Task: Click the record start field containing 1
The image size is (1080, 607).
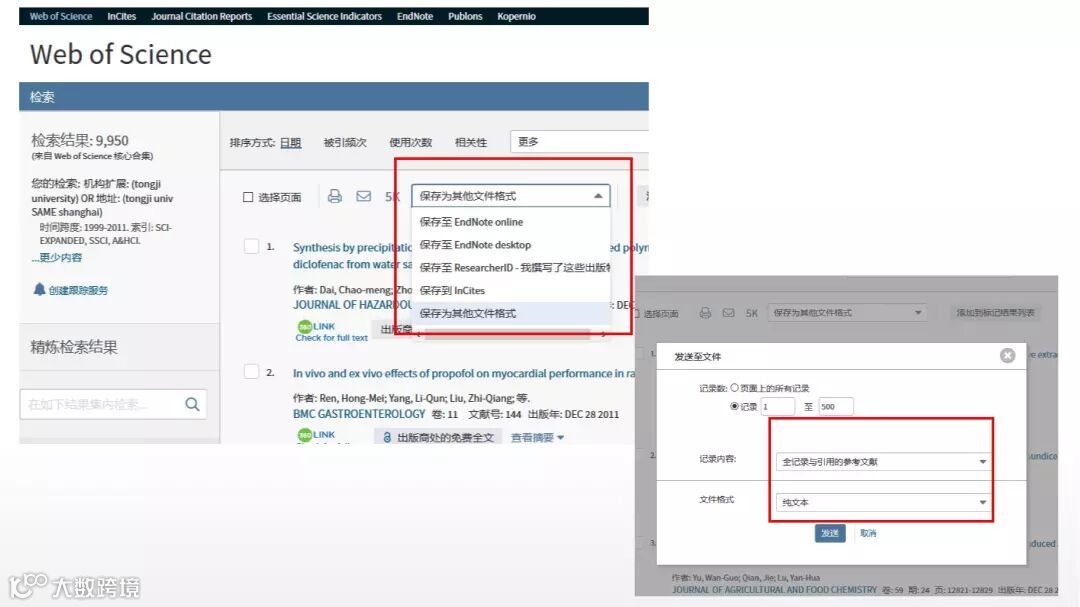Action: [778, 407]
